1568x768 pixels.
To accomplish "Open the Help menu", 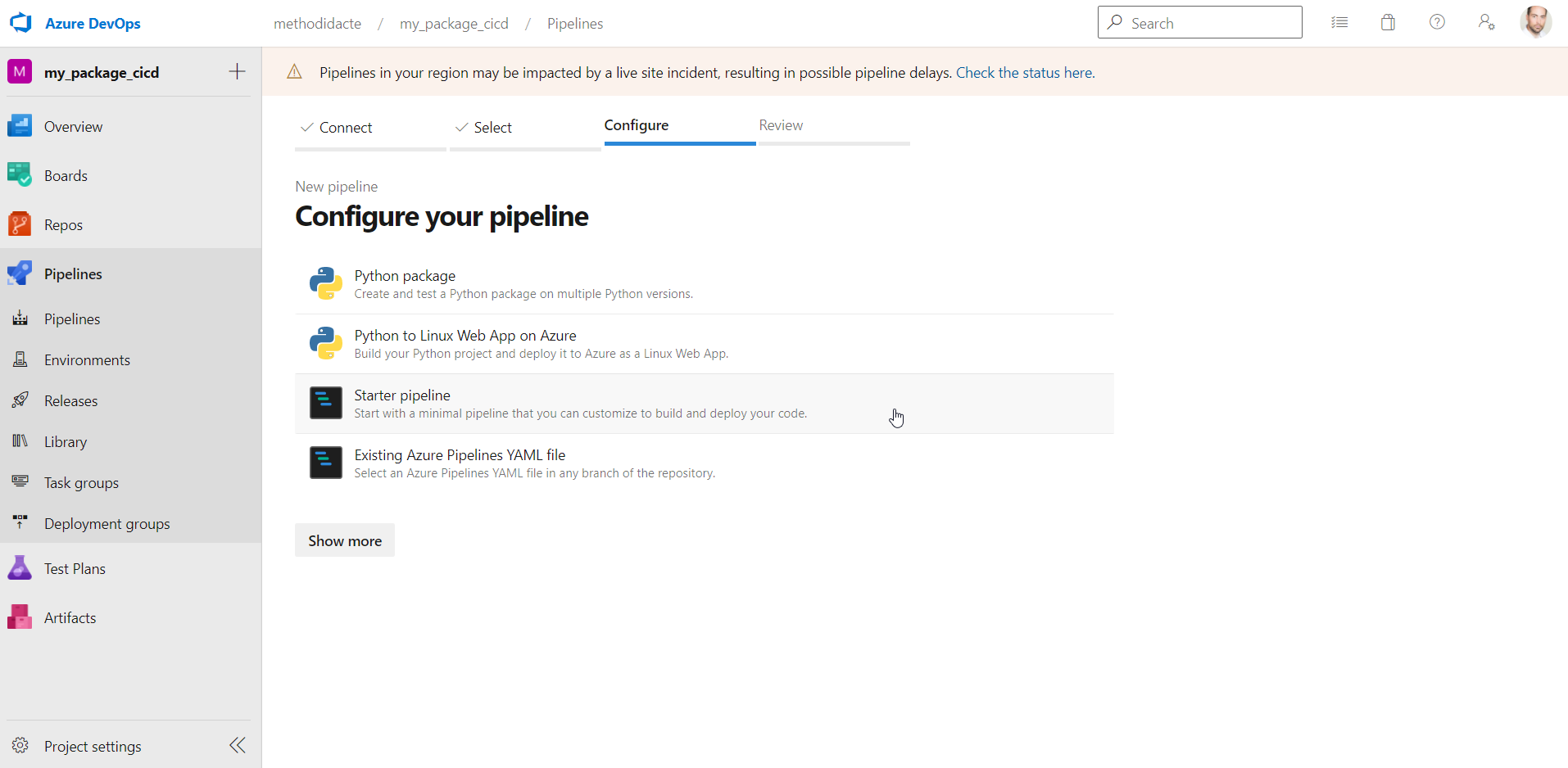I will 1437,22.
